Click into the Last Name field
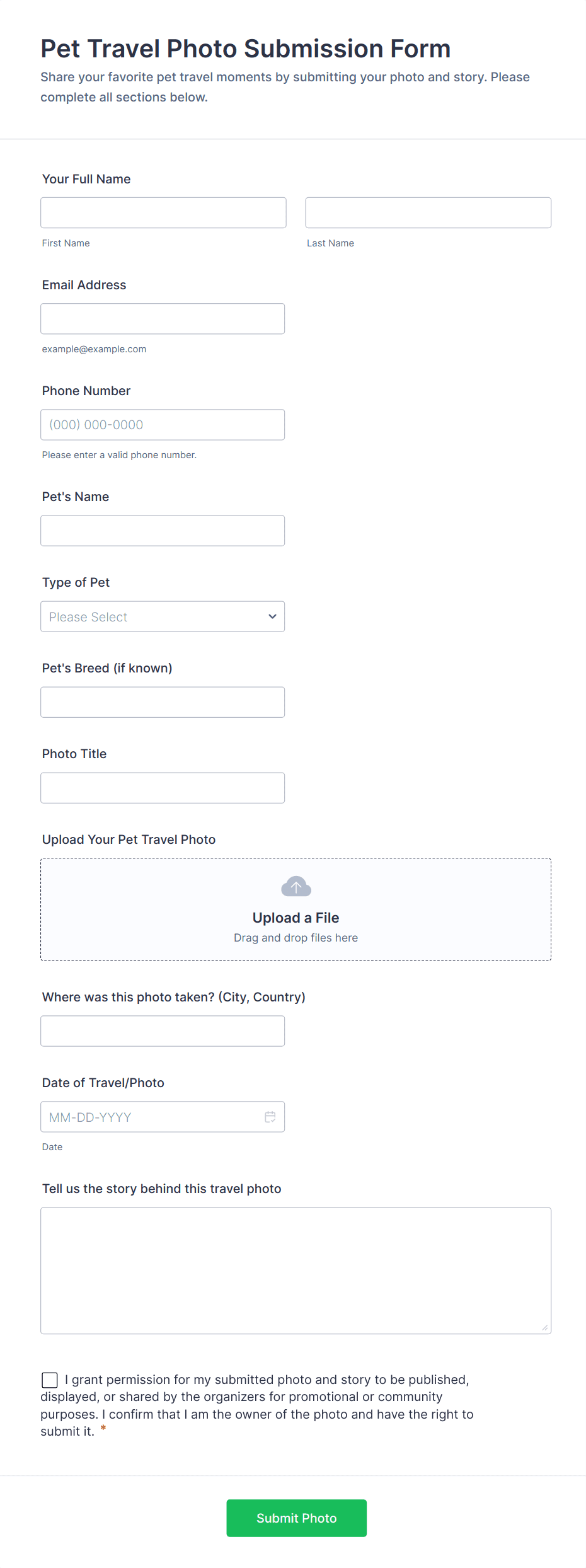The image size is (586, 1568). (x=428, y=213)
